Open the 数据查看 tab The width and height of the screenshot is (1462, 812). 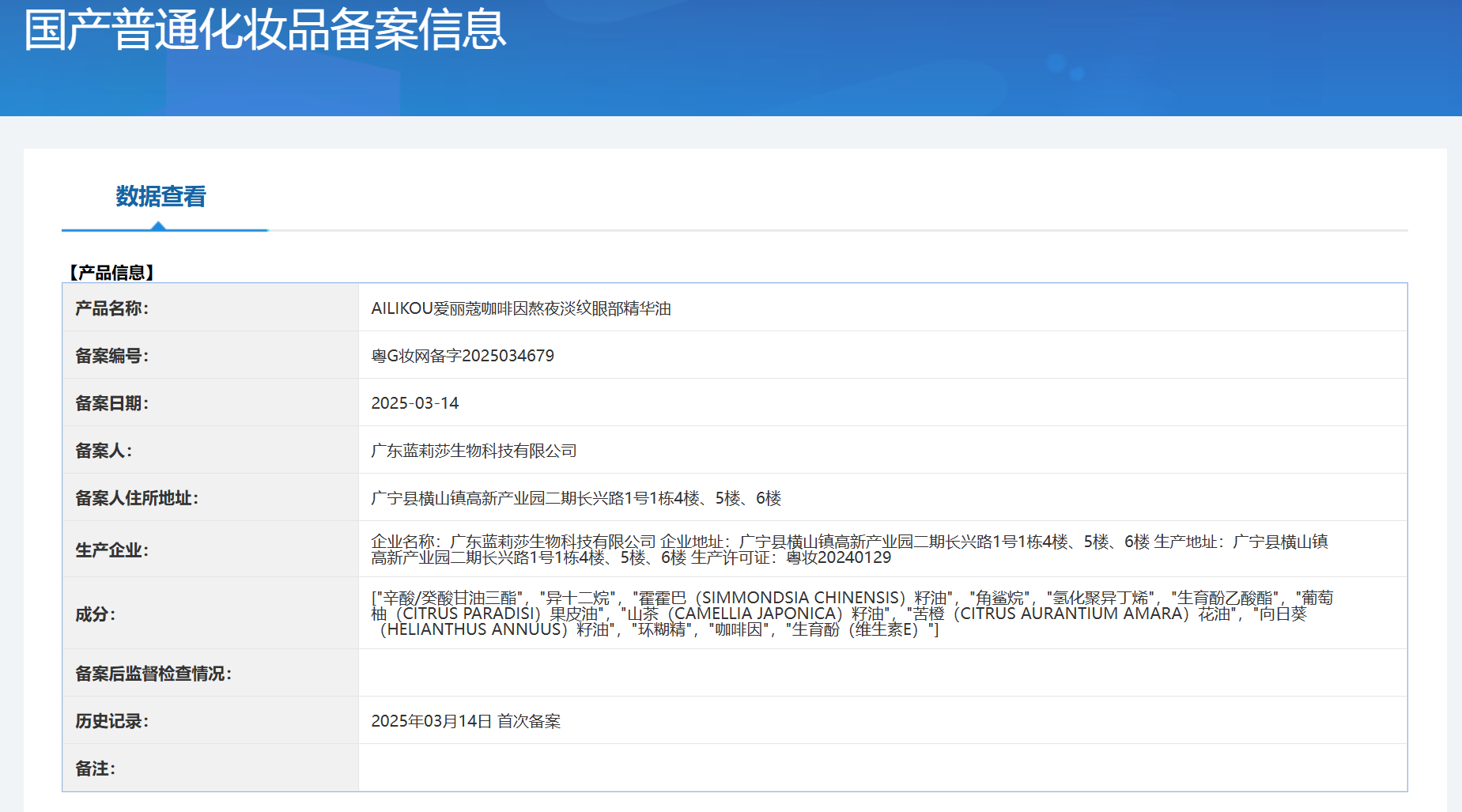point(161,196)
